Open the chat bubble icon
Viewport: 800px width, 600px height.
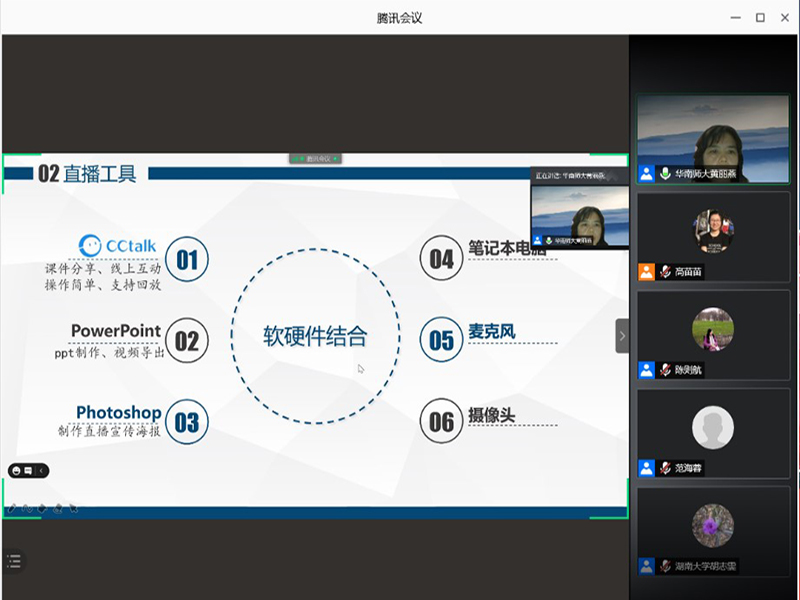coord(28,470)
